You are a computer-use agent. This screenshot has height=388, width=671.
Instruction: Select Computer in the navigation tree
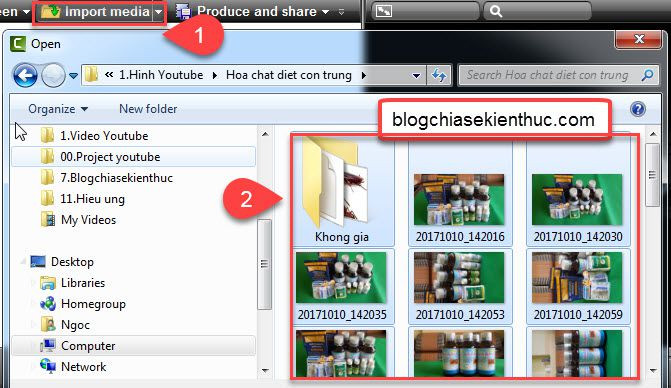click(x=134, y=346)
